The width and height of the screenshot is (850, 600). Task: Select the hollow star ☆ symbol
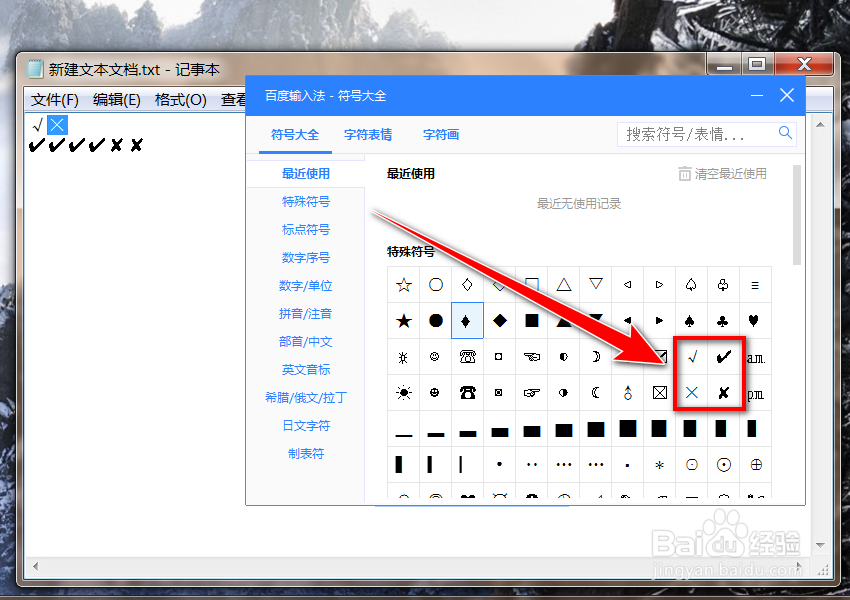[x=403, y=285]
